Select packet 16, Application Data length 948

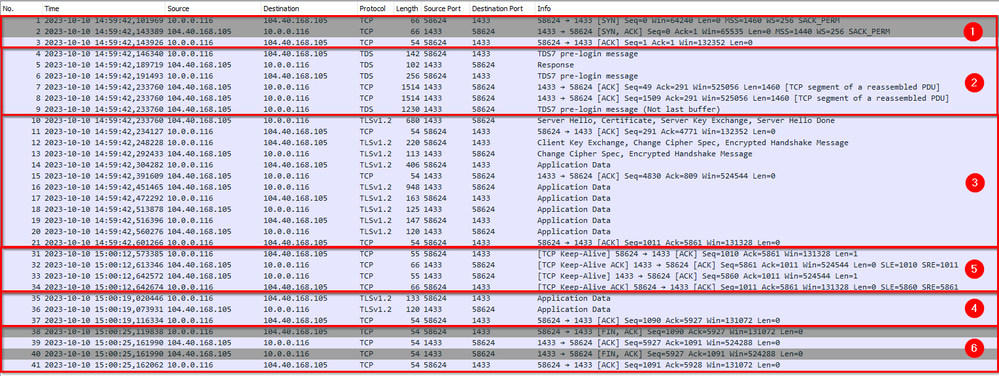point(500,187)
